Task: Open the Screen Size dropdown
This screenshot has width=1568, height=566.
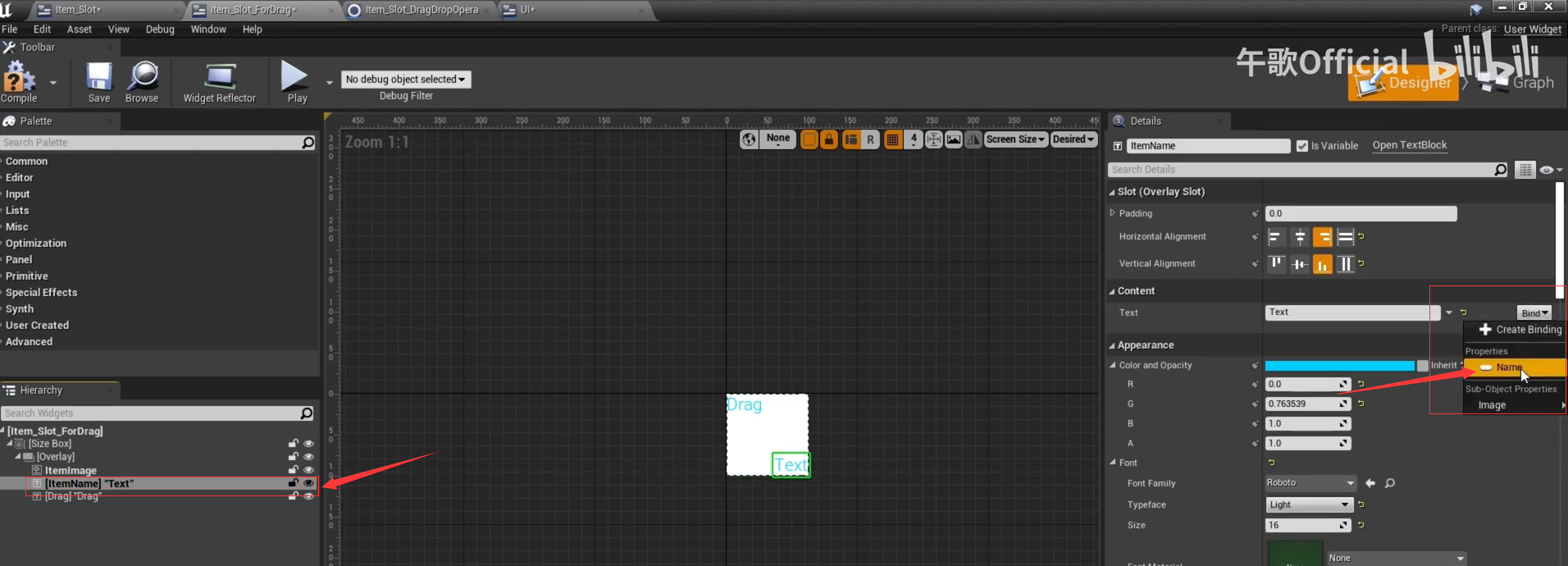Action: 1015,139
